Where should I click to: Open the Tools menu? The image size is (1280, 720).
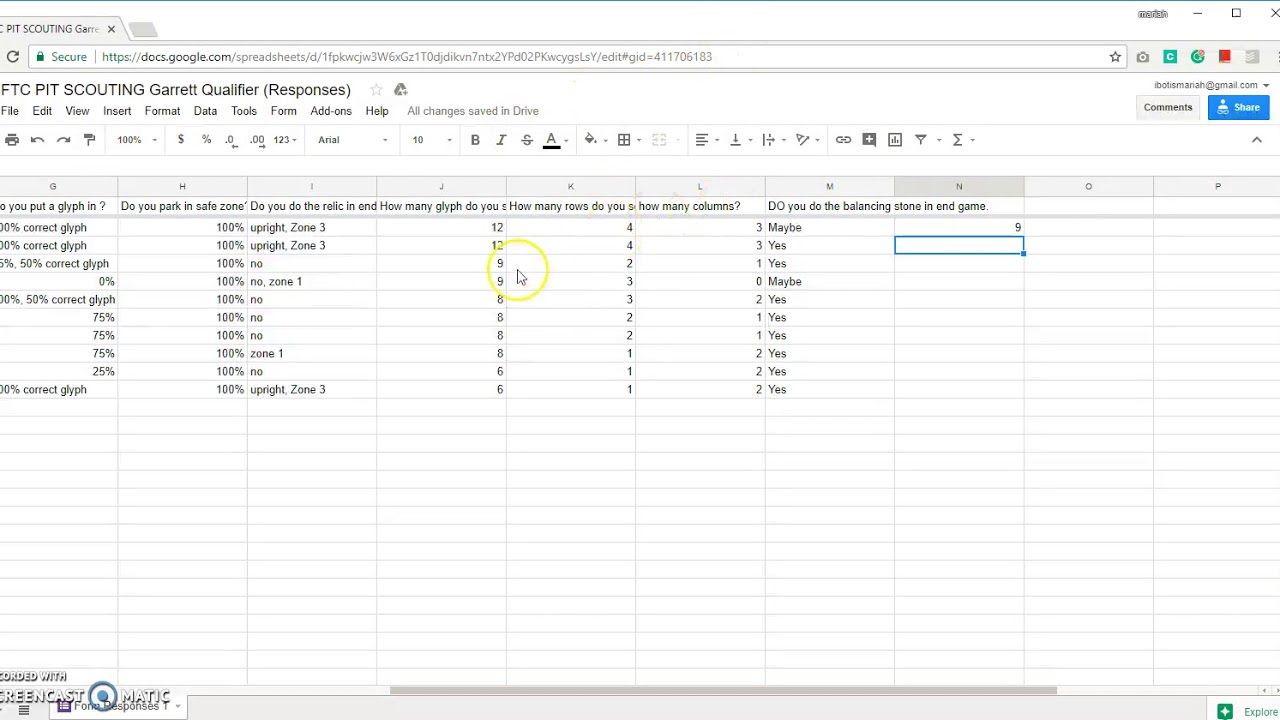pos(244,111)
